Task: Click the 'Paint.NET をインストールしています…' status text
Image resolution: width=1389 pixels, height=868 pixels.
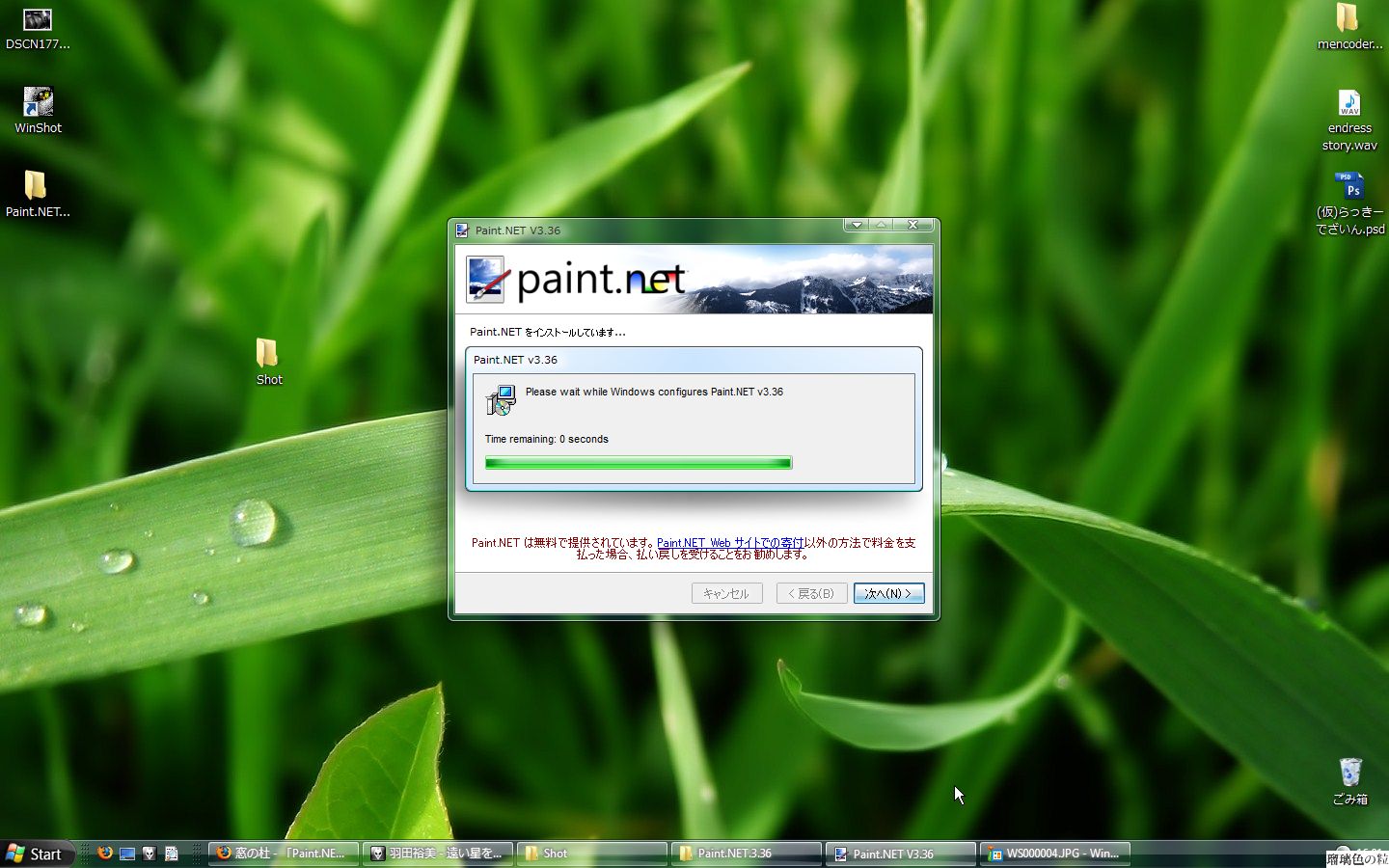Action: click(x=548, y=332)
